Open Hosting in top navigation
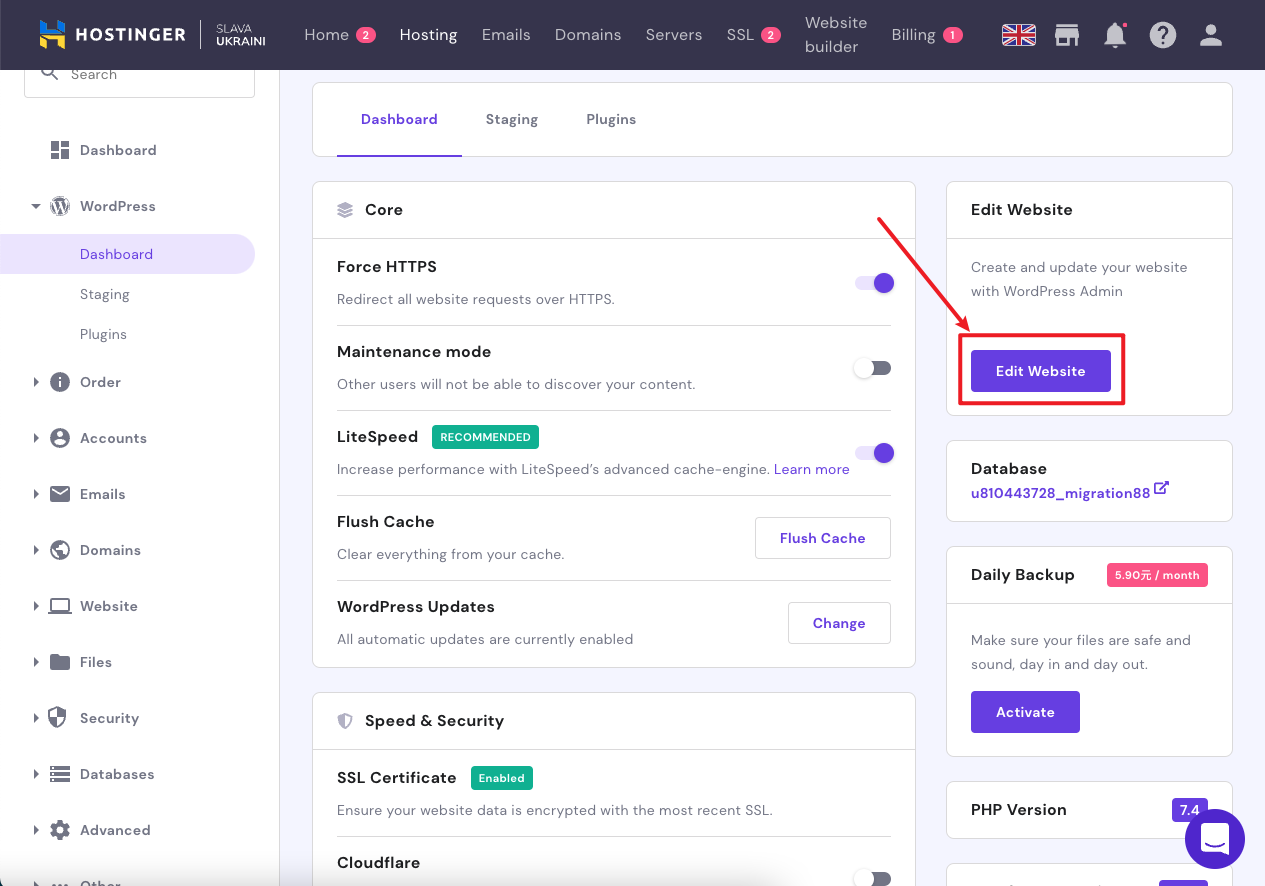The image size is (1265, 886). 428,35
